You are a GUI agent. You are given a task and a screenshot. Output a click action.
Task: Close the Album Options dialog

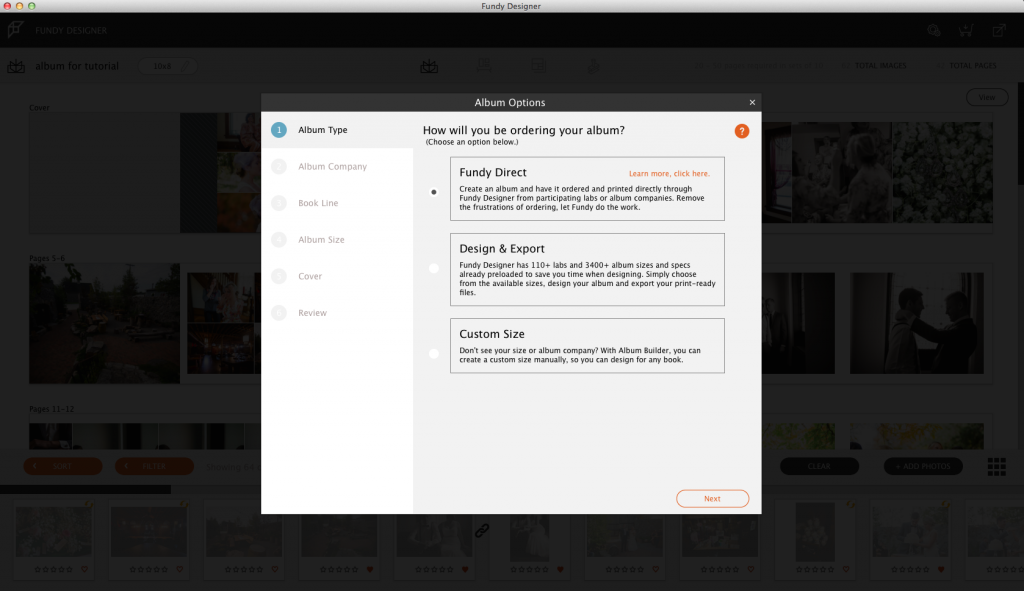tap(752, 102)
